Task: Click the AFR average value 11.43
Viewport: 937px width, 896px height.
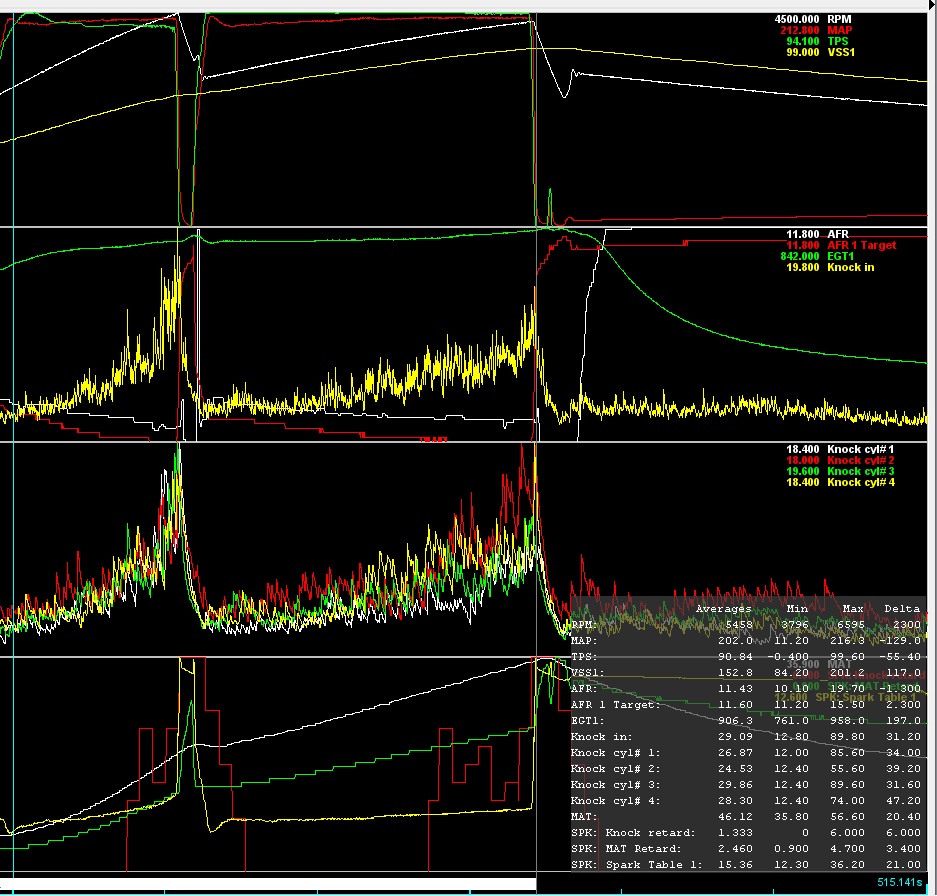Action: pyautogui.click(x=735, y=689)
